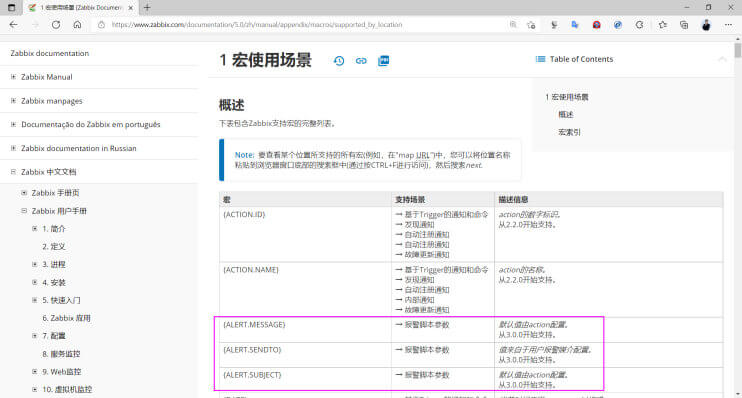Collapse Zabbix 中文文档 tree node

[13, 172]
